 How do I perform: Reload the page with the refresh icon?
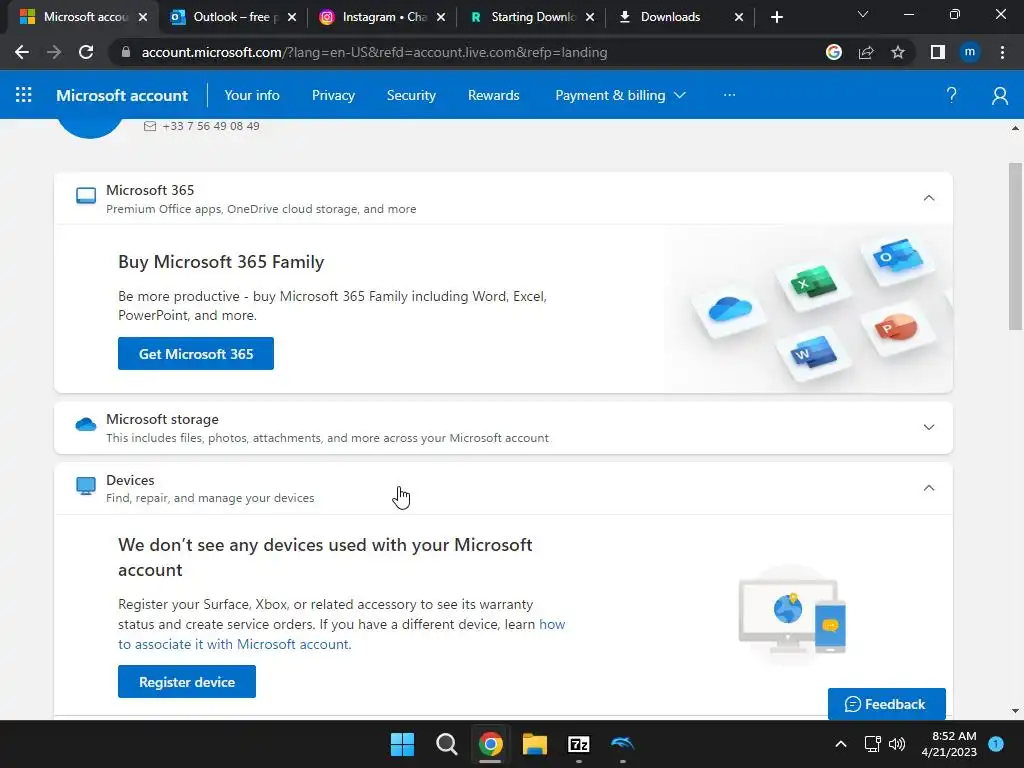(x=86, y=52)
